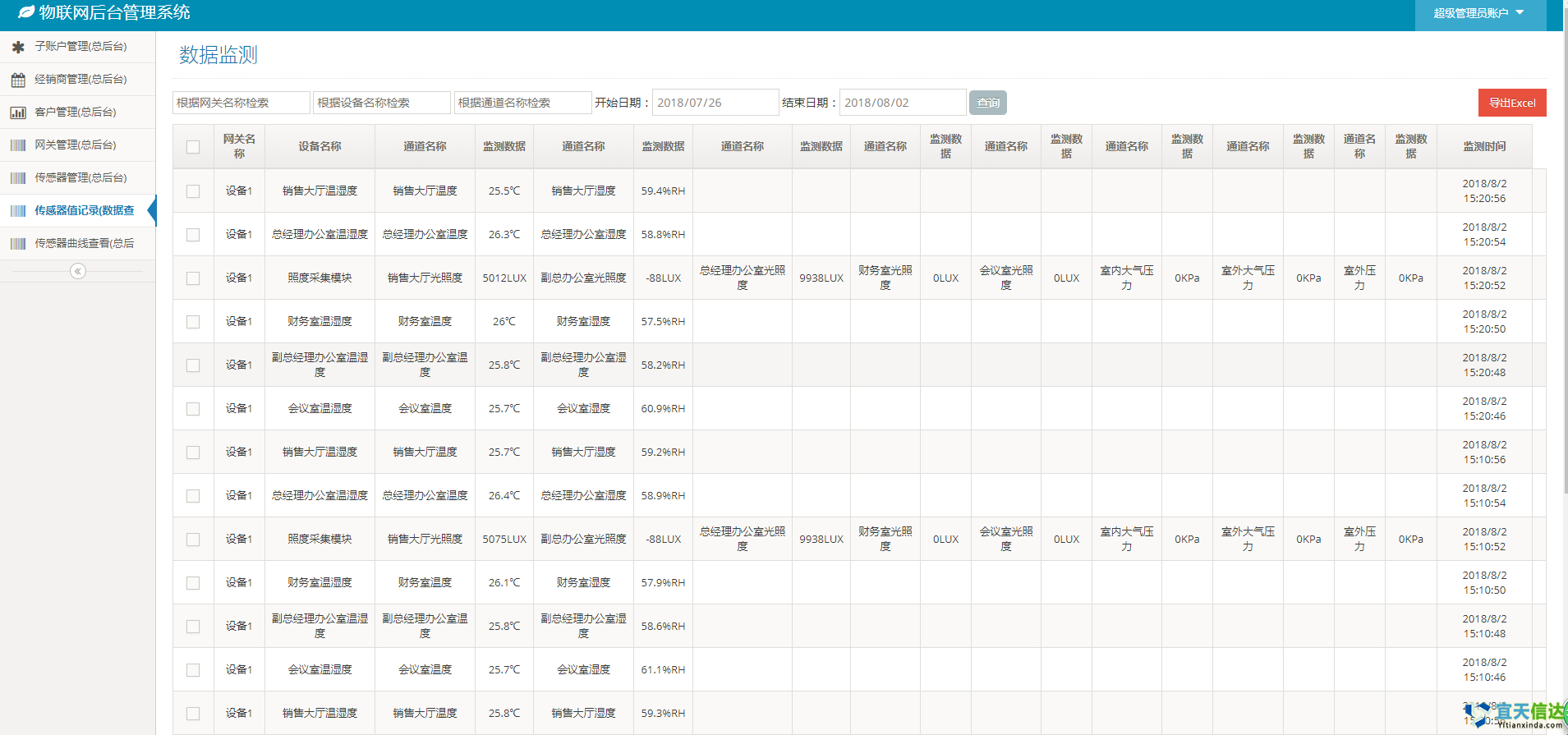Open the 结束日期 date picker field
The width and height of the screenshot is (1568, 735).
coord(902,103)
